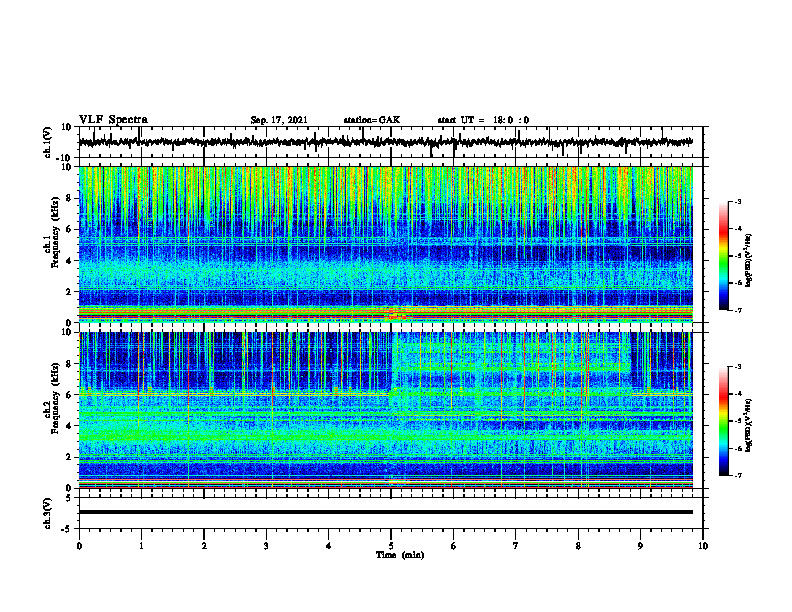Viewport: 792px width, 612px height.
Task: Click the "Time (min)" x-axis label
Action: point(400,555)
